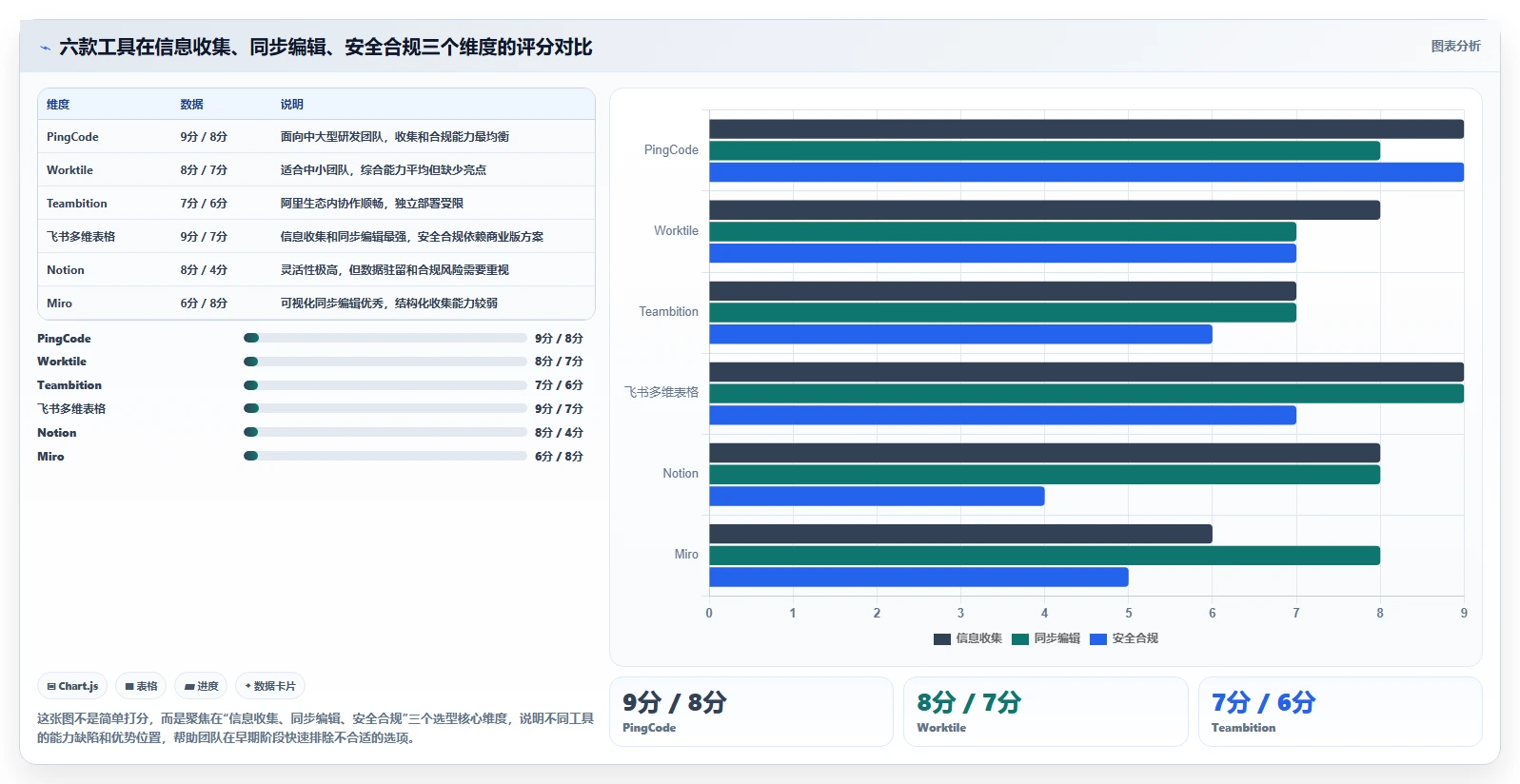
Task: Click the 维度 column header
Action: [58, 105]
